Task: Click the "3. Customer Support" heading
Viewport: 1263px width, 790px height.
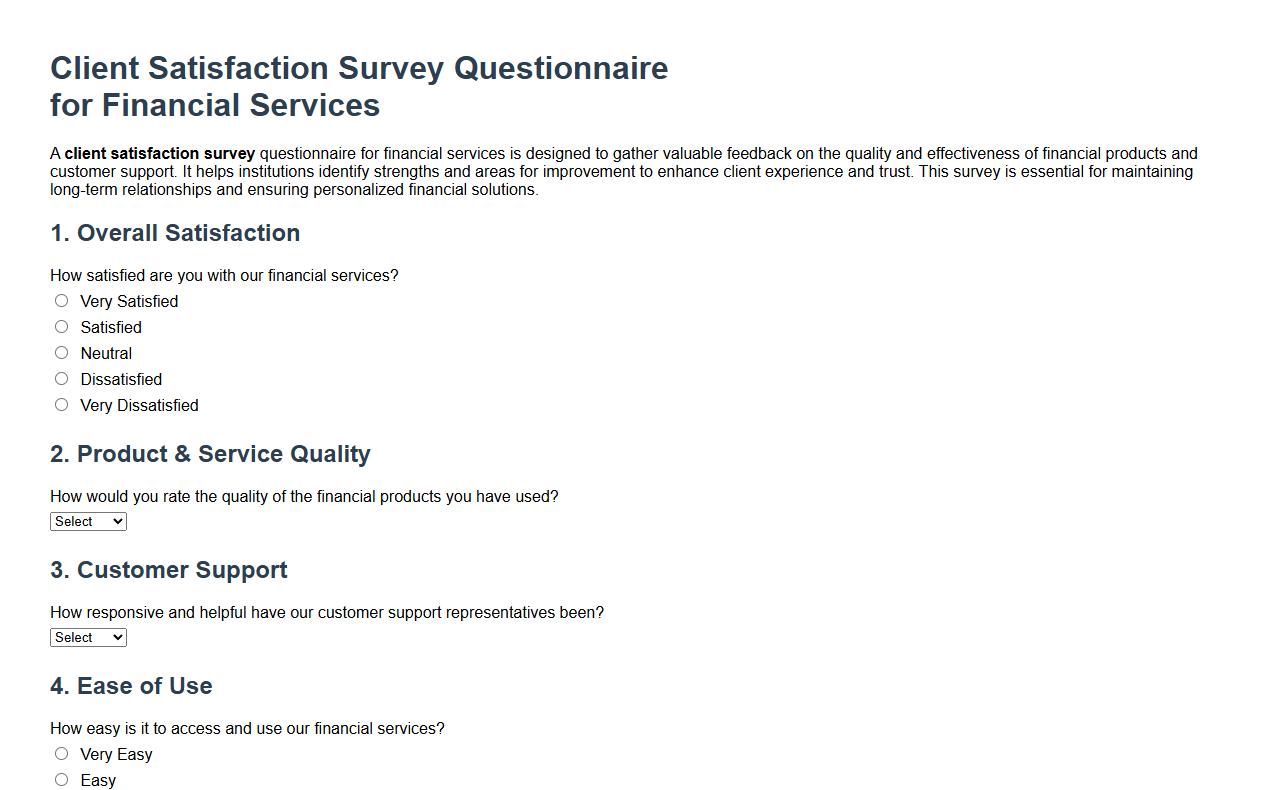Action: point(168,570)
